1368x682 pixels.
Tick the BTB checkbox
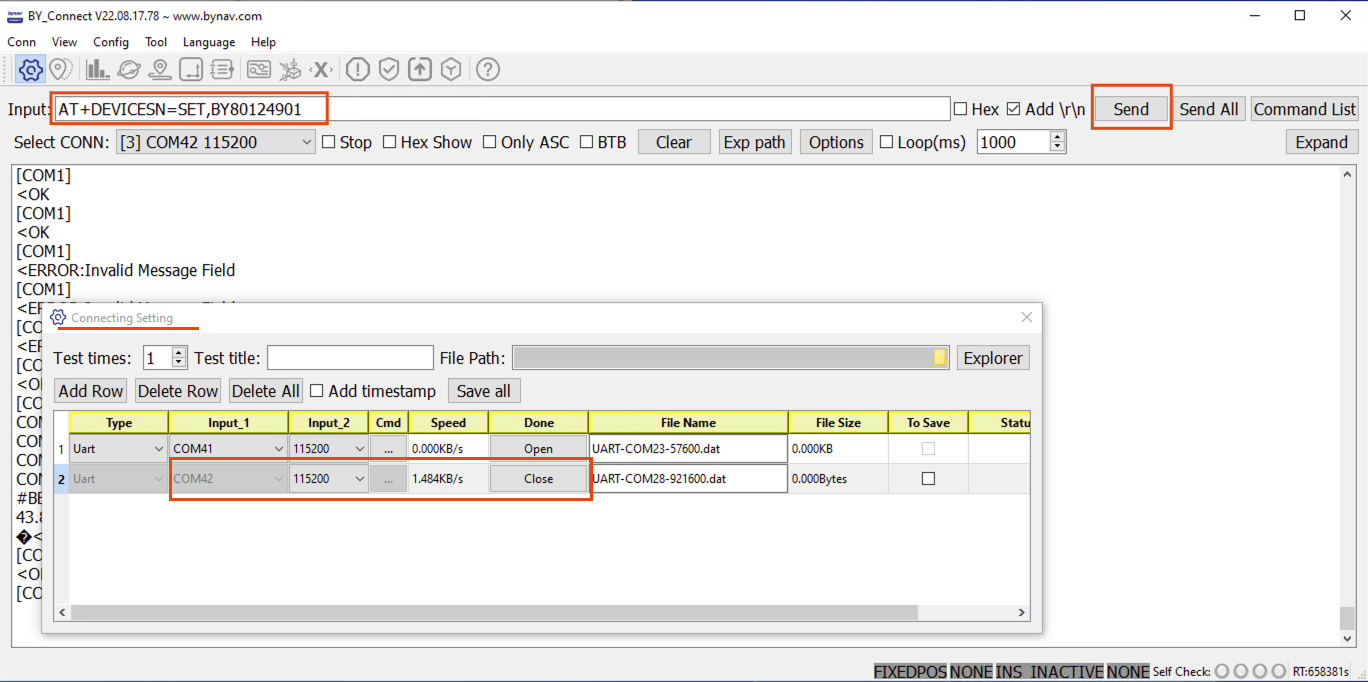pyautogui.click(x=587, y=142)
